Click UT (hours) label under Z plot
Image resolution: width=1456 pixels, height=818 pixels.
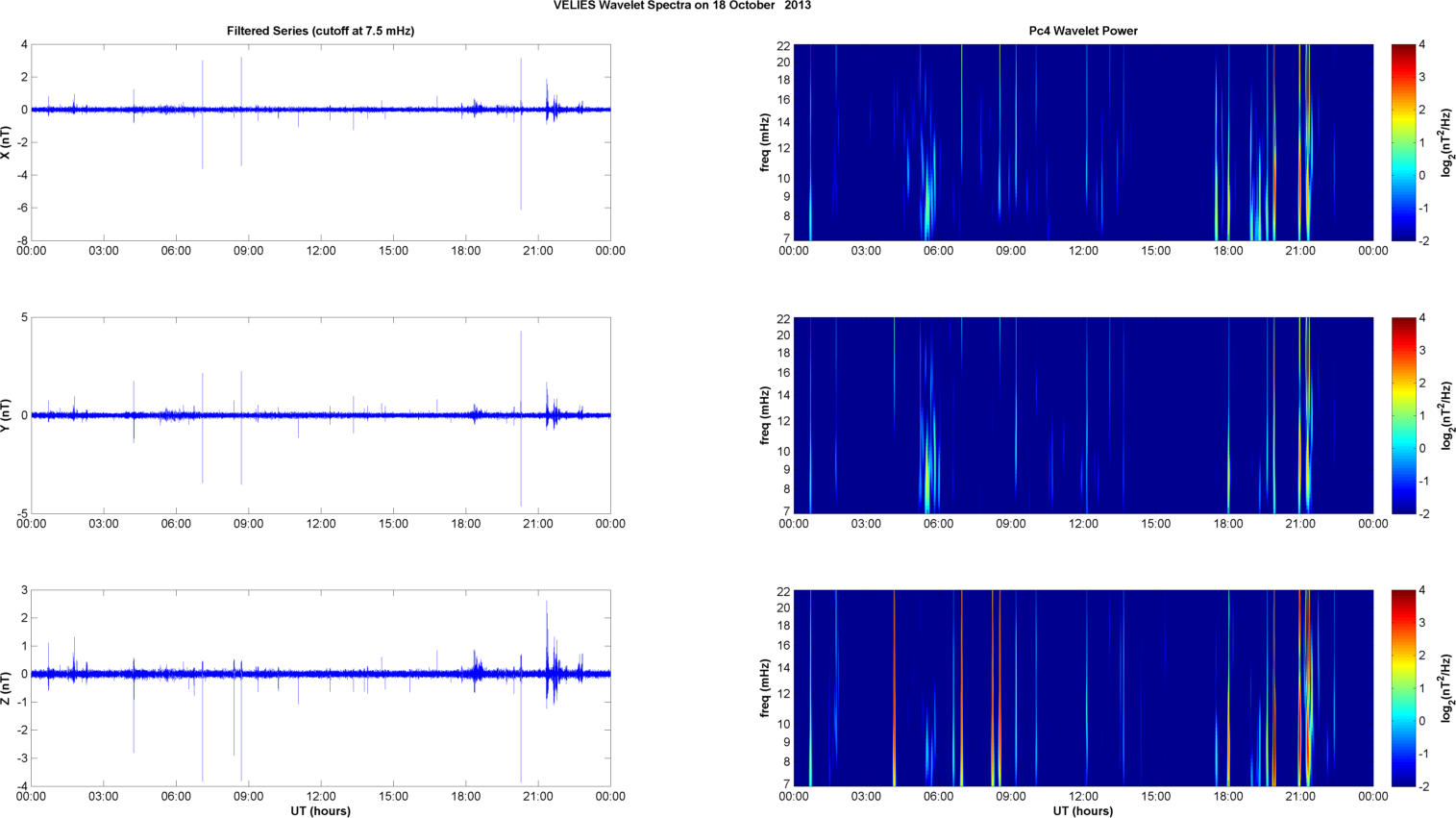(x=320, y=811)
